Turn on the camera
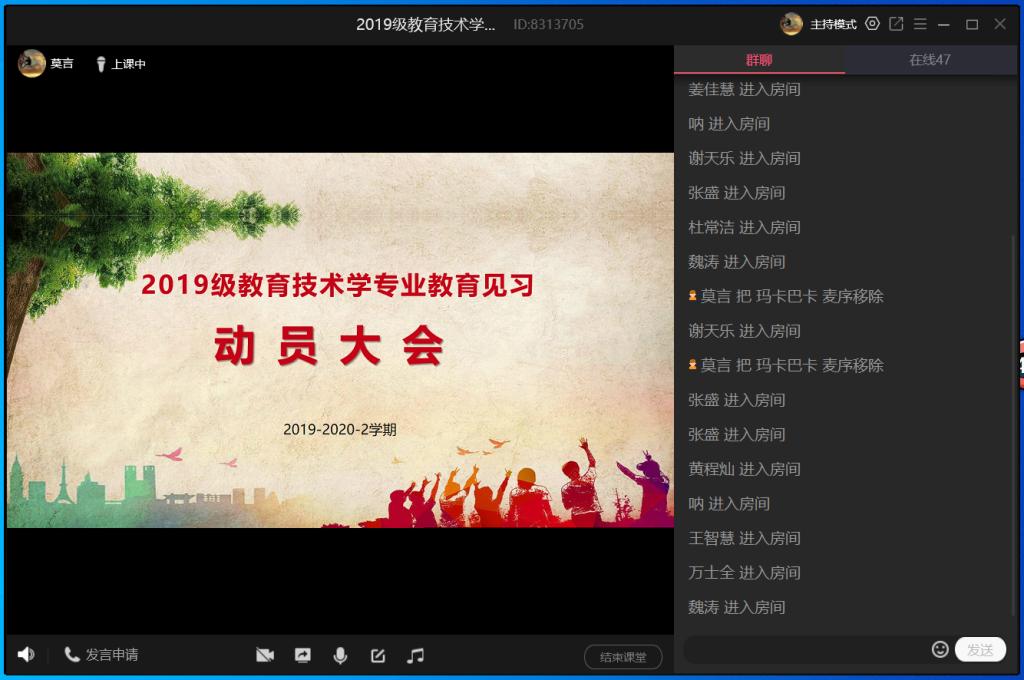The height and width of the screenshot is (680, 1024). [265, 656]
